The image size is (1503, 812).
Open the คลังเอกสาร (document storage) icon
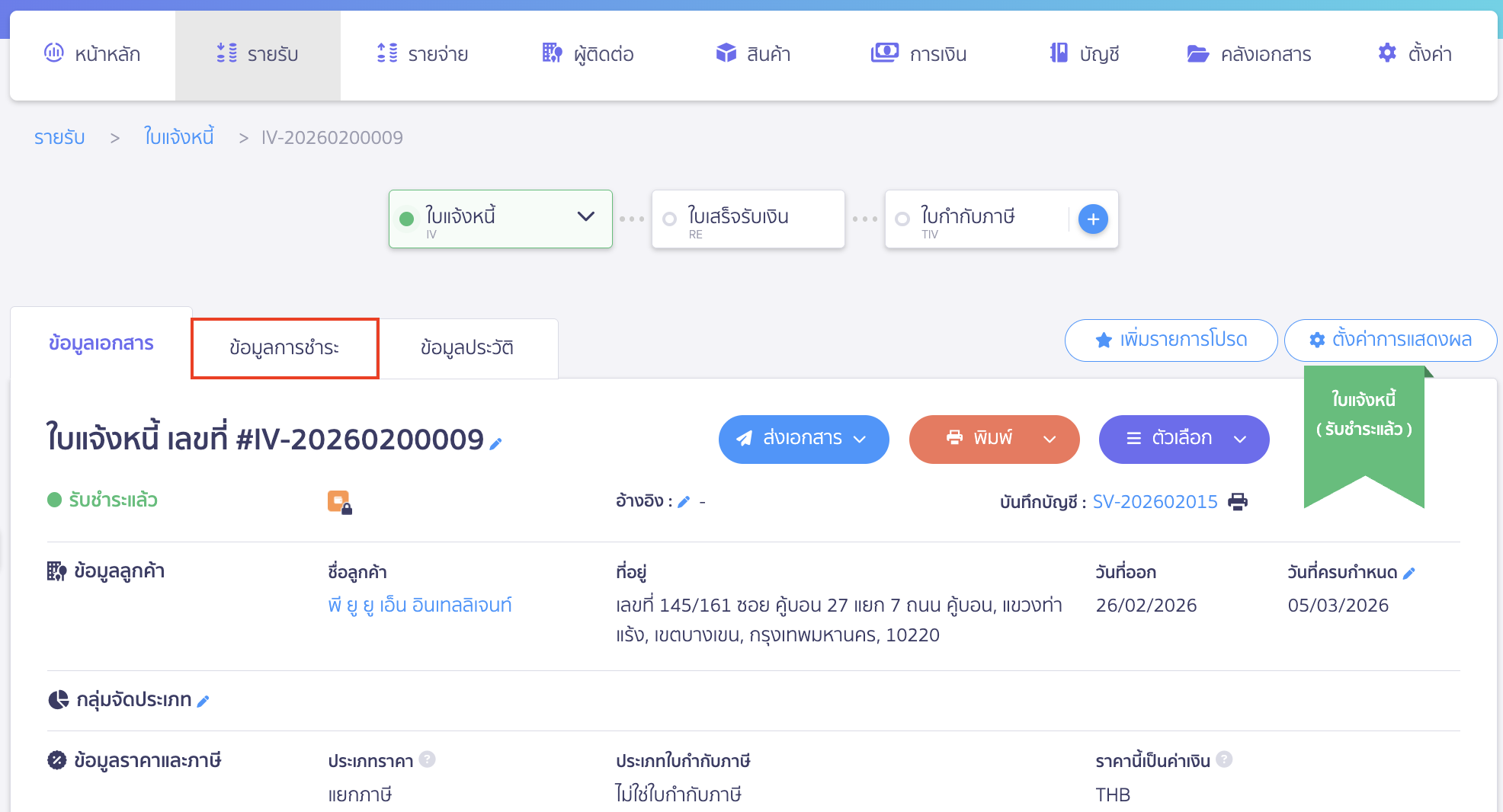(x=1198, y=53)
